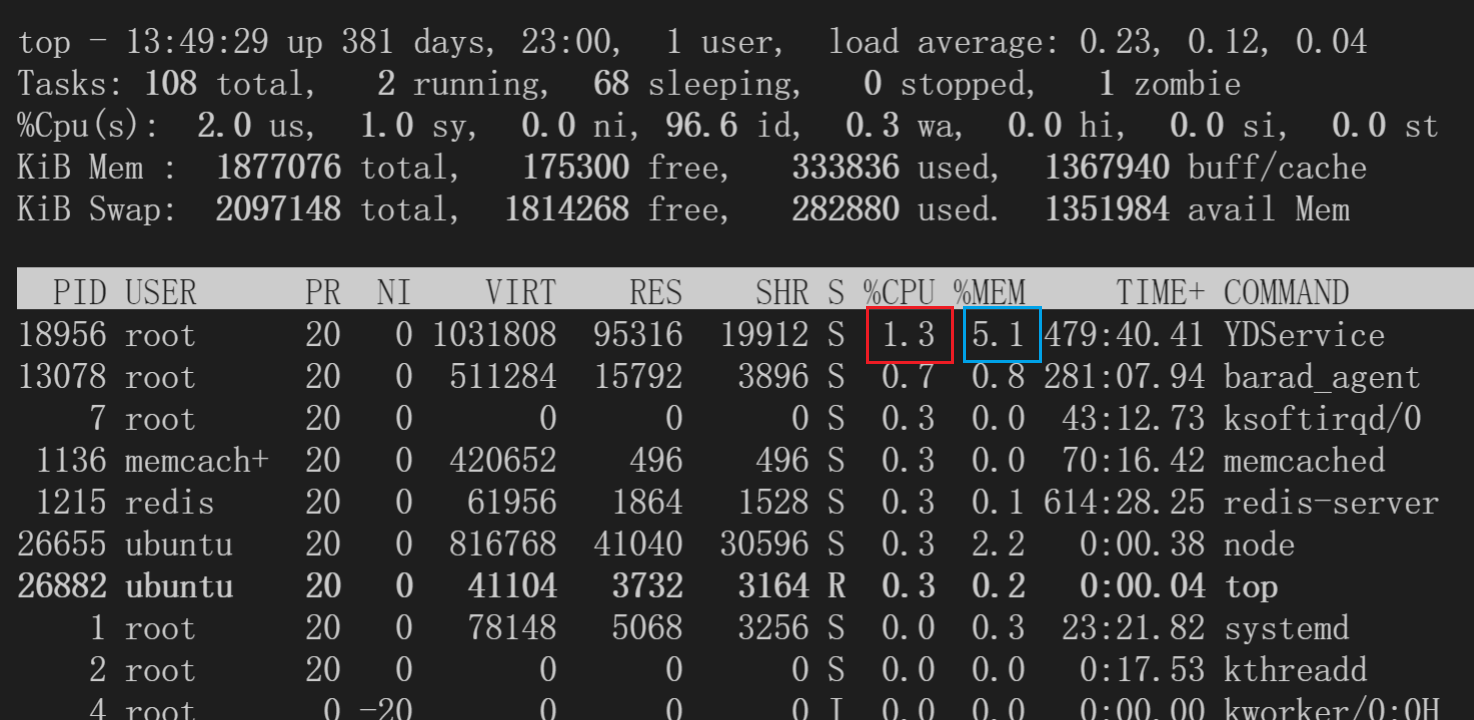
Task: Click the memcach+ user name
Action: [197, 461]
